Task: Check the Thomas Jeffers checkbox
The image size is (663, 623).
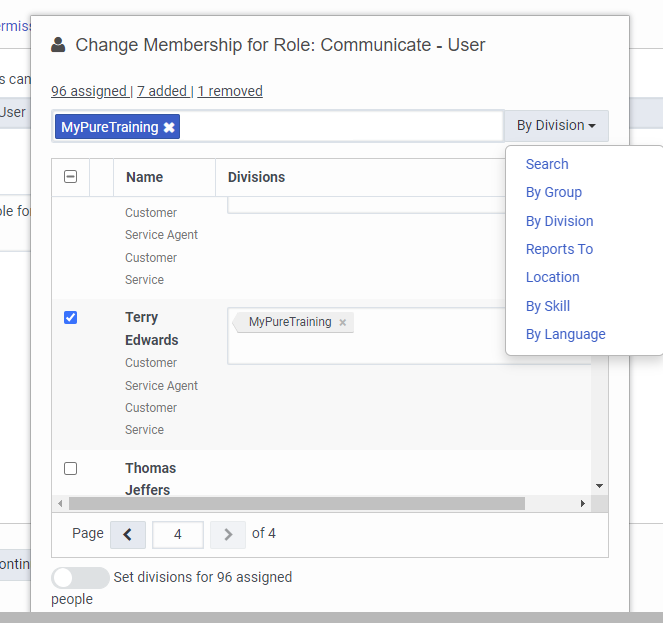Action: point(70,468)
